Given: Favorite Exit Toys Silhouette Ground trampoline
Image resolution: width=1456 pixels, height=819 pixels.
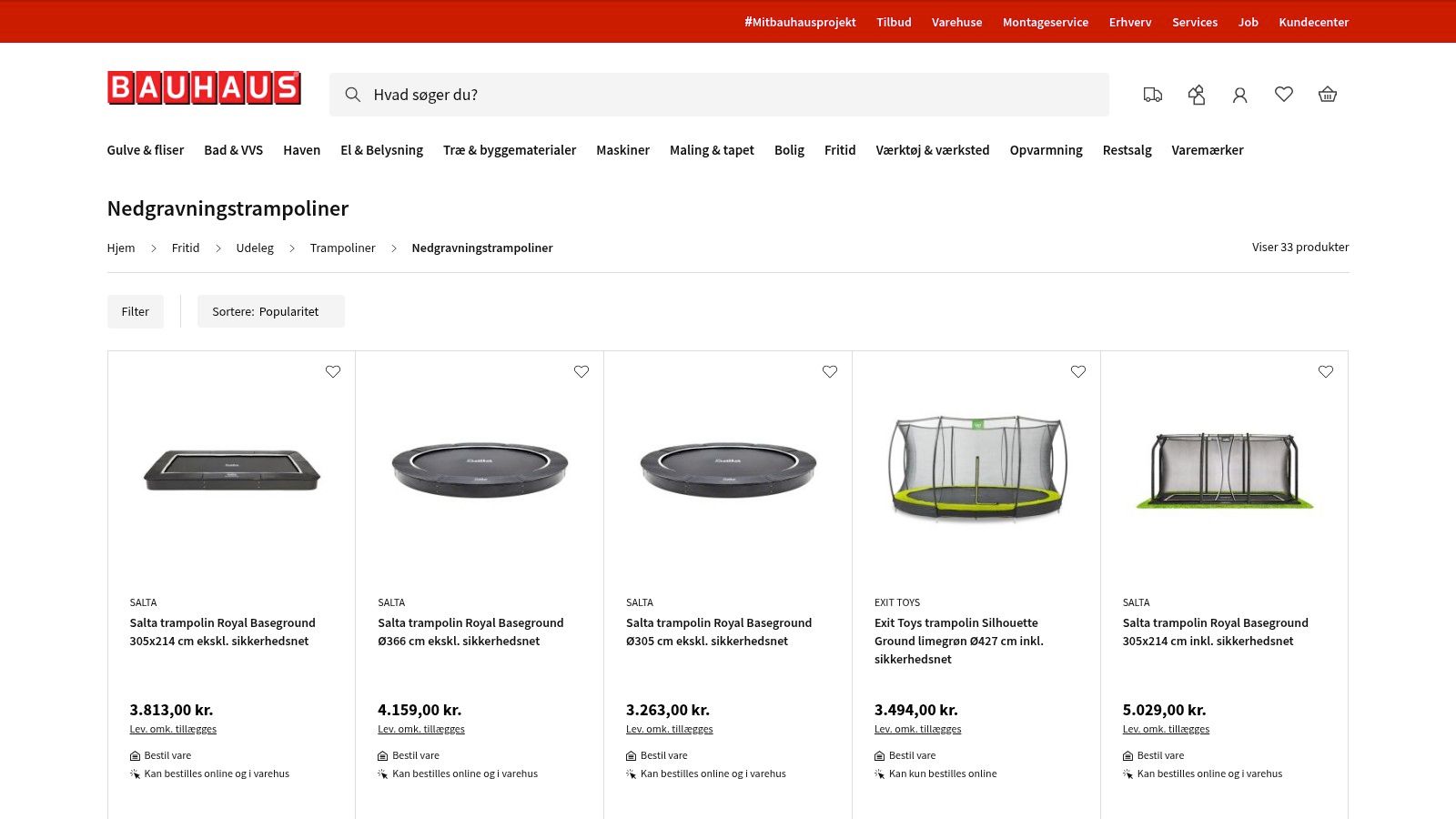Looking at the screenshot, I should click(1078, 371).
